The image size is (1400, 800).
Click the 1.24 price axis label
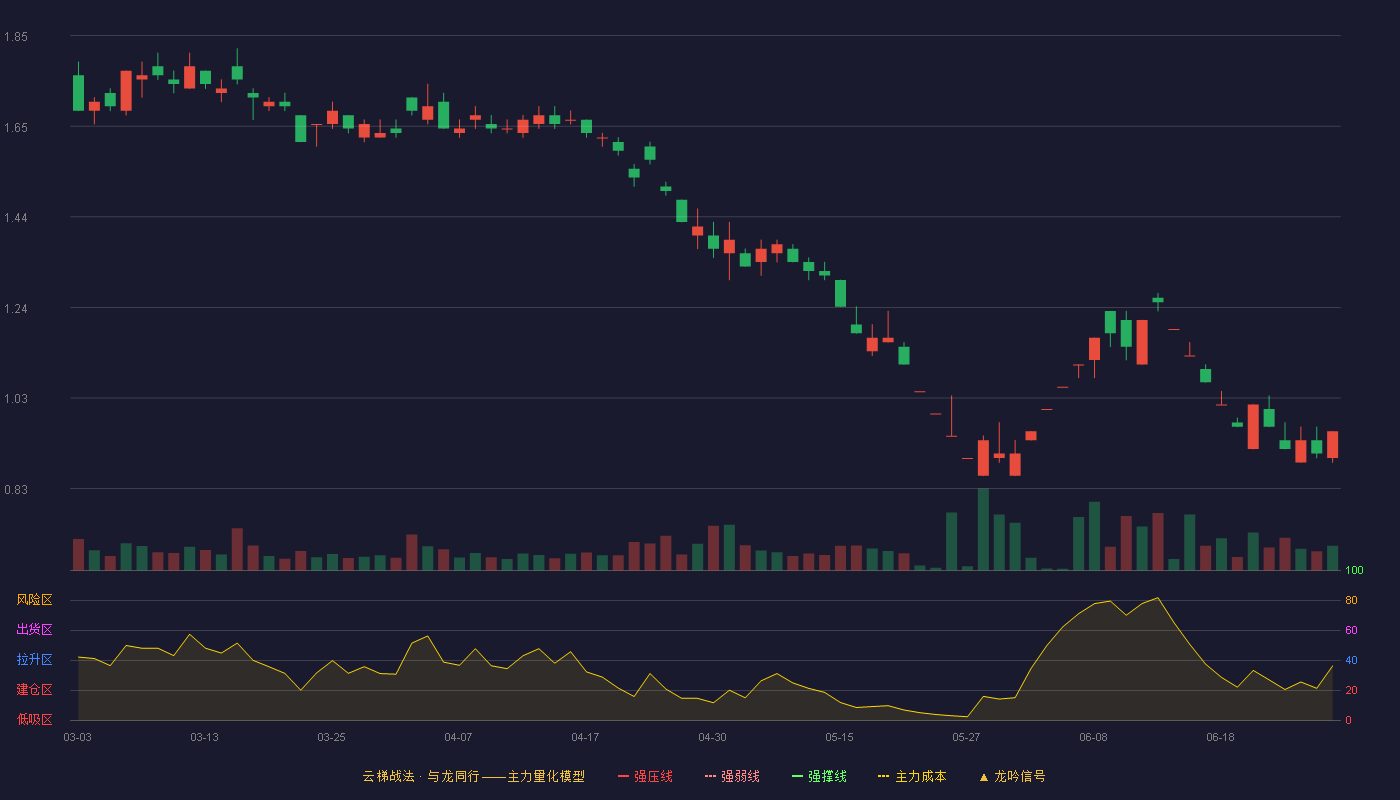click(x=15, y=308)
